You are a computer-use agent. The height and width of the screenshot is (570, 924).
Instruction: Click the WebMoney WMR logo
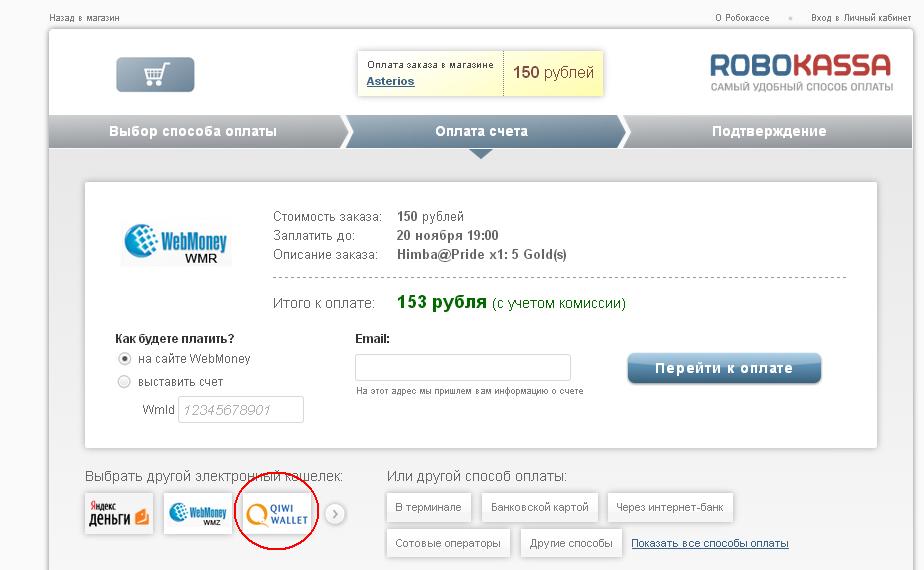(x=176, y=244)
